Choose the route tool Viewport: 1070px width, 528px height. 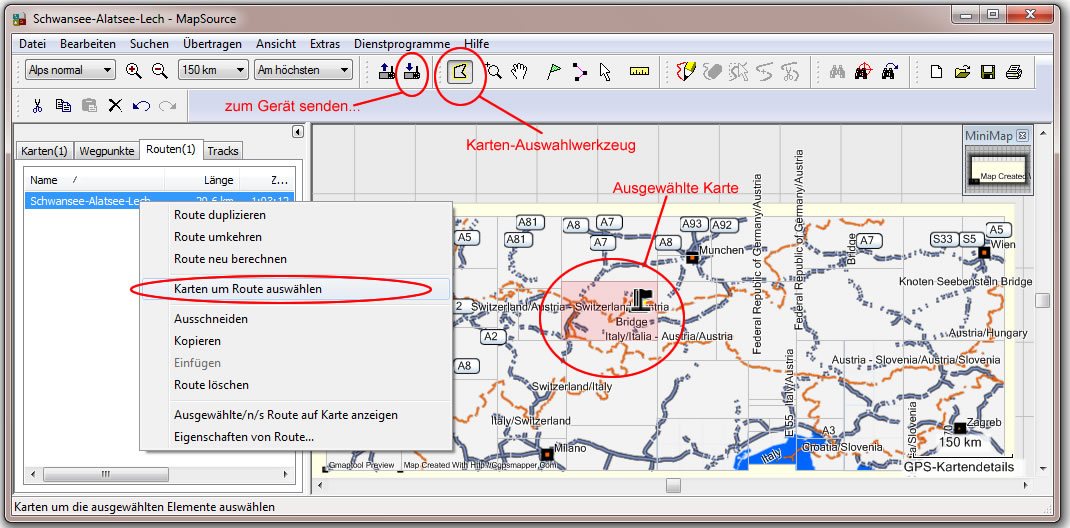click(579, 71)
